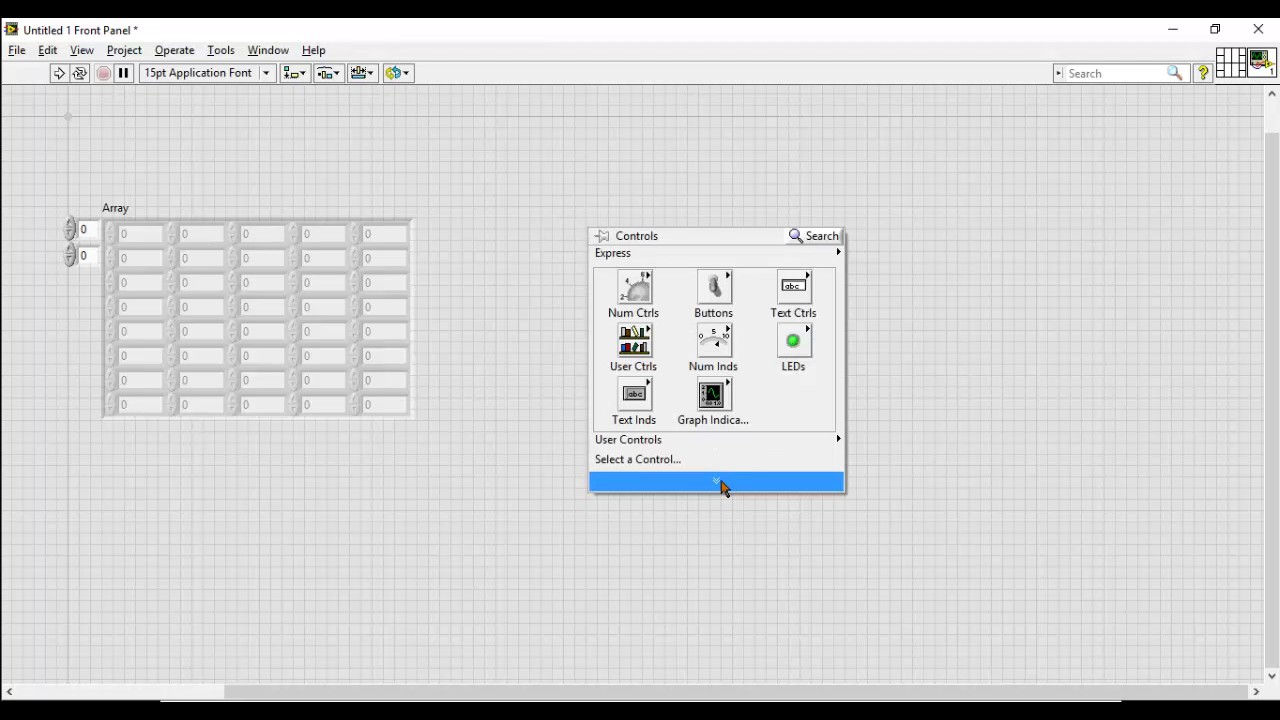1280x720 pixels.
Task: Click the LabVIEW icon in title bar
Action: point(11,29)
